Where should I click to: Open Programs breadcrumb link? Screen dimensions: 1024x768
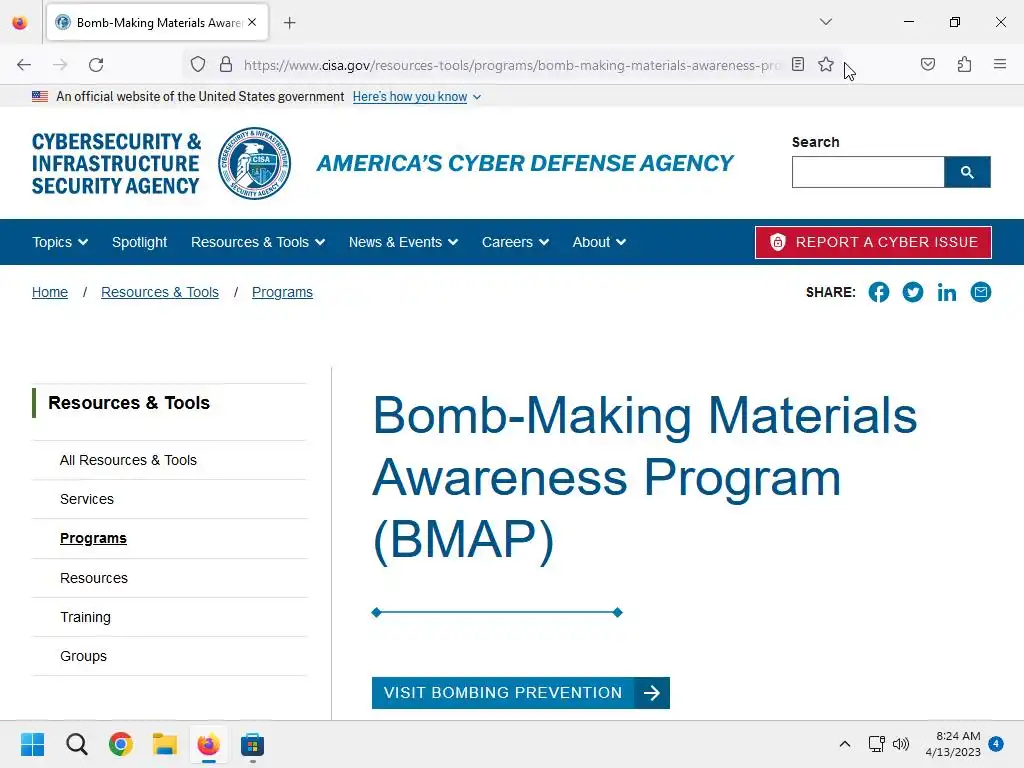tap(282, 292)
